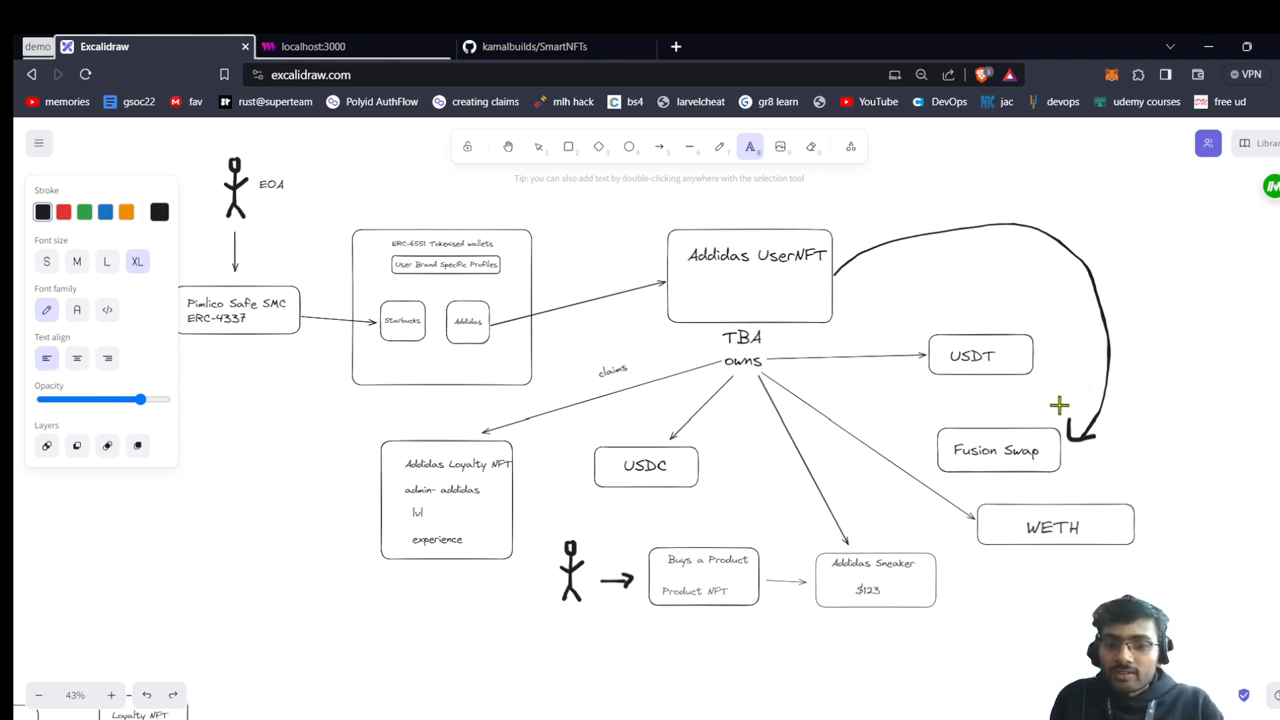
Task: Open a new browser tab
Action: [x=676, y=46]
